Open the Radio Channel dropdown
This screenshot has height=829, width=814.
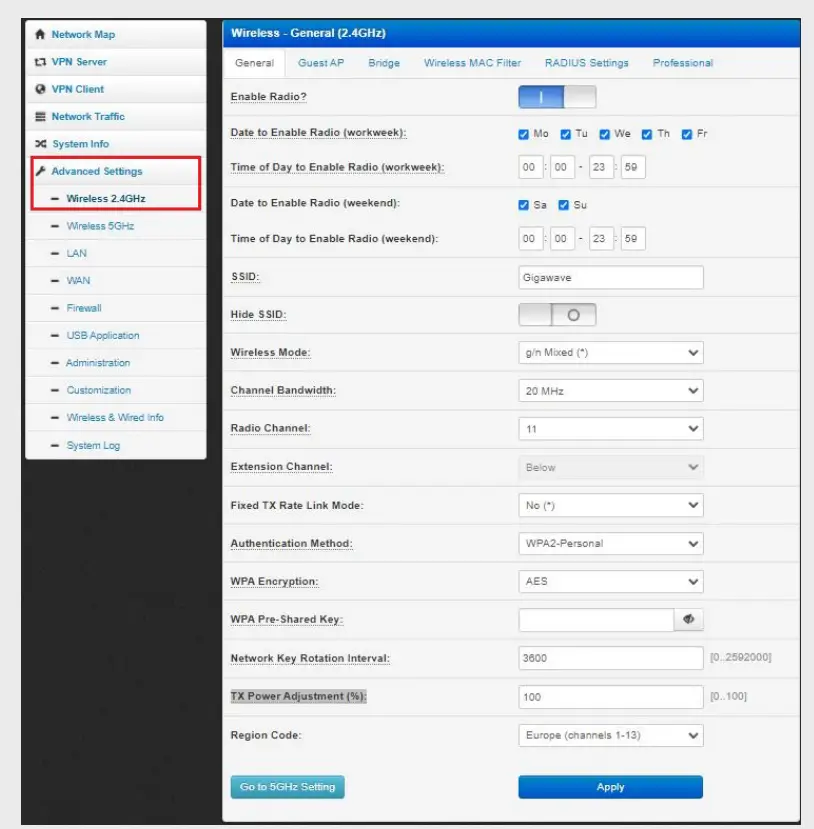(610, 429)
